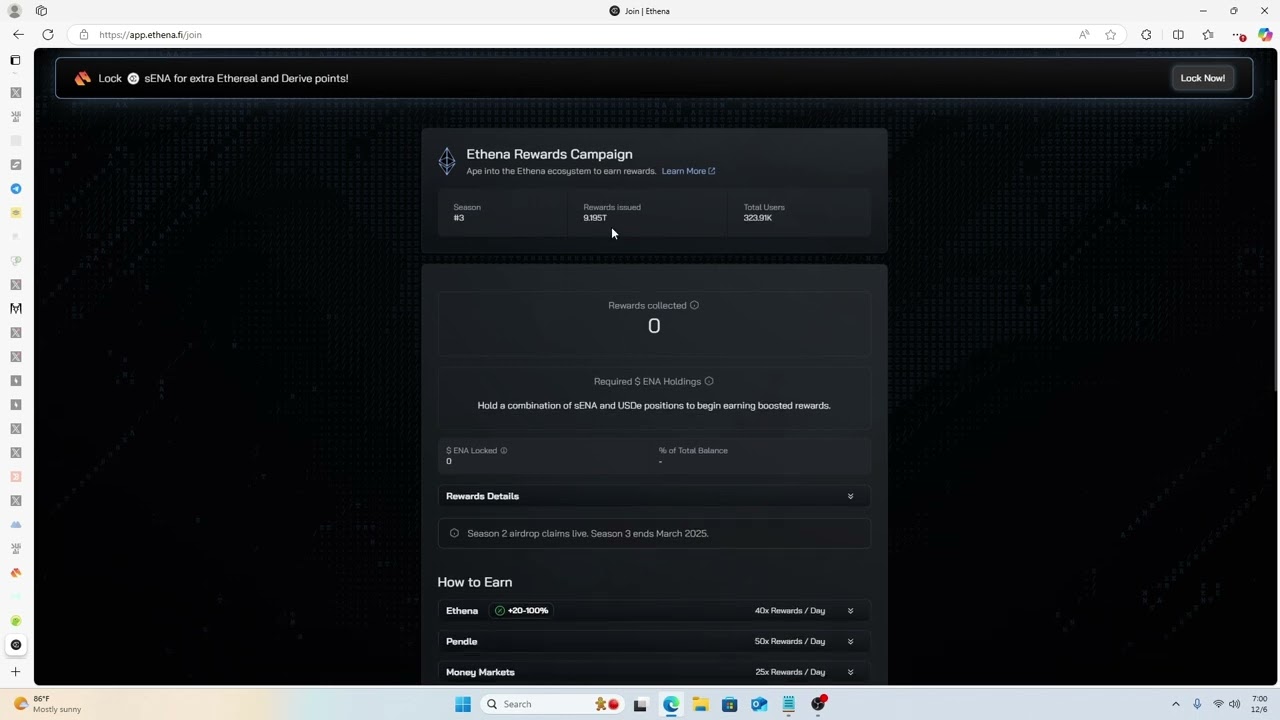The width and height of the screenshot is (1280, 720).
Task: Open the workspaces icon in title bar
Action: tap(41, 10)
